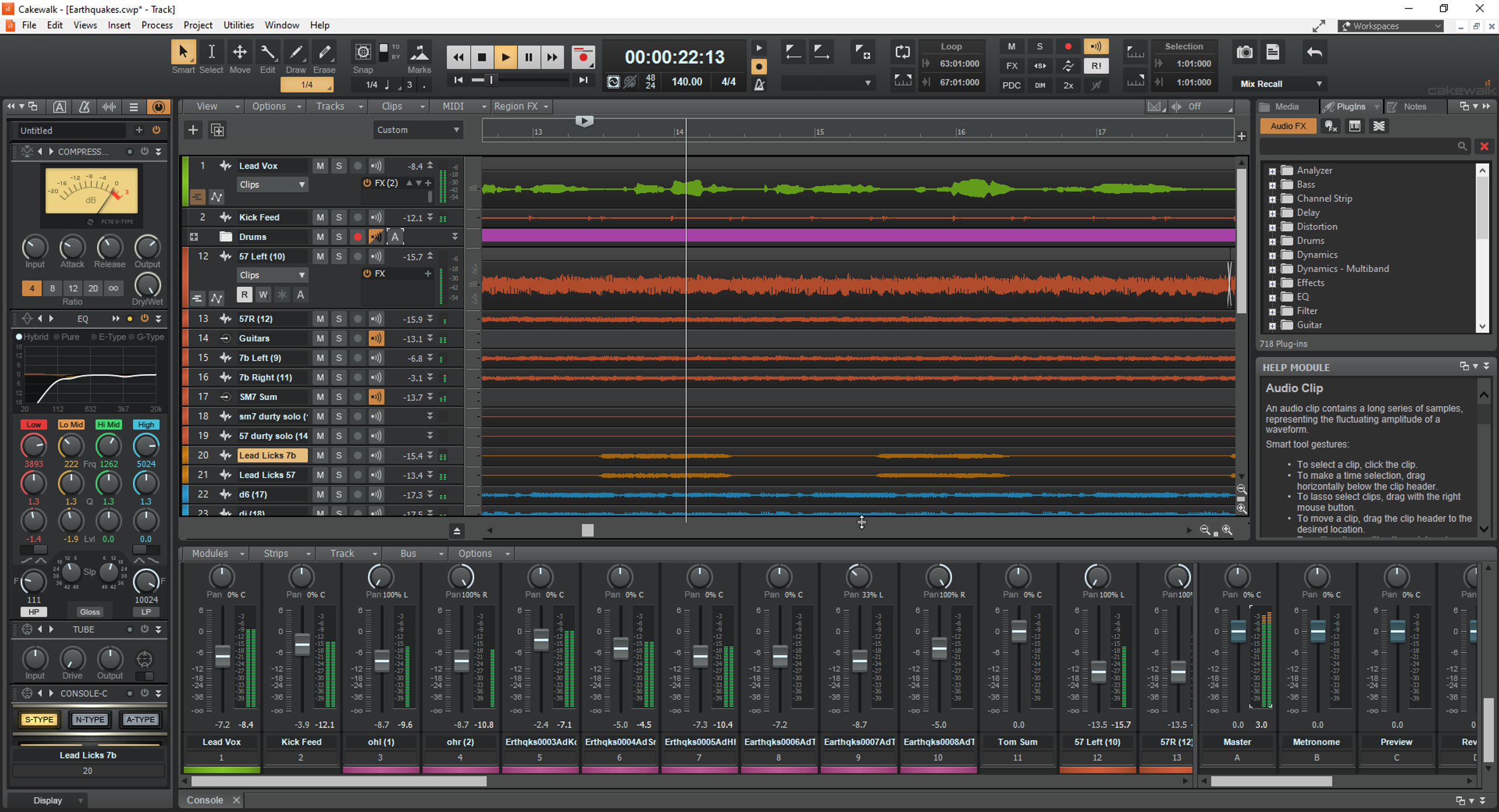Click the Audio FX button in the browser
This screenshot has width=1499, height=812.
(1288, 125)
